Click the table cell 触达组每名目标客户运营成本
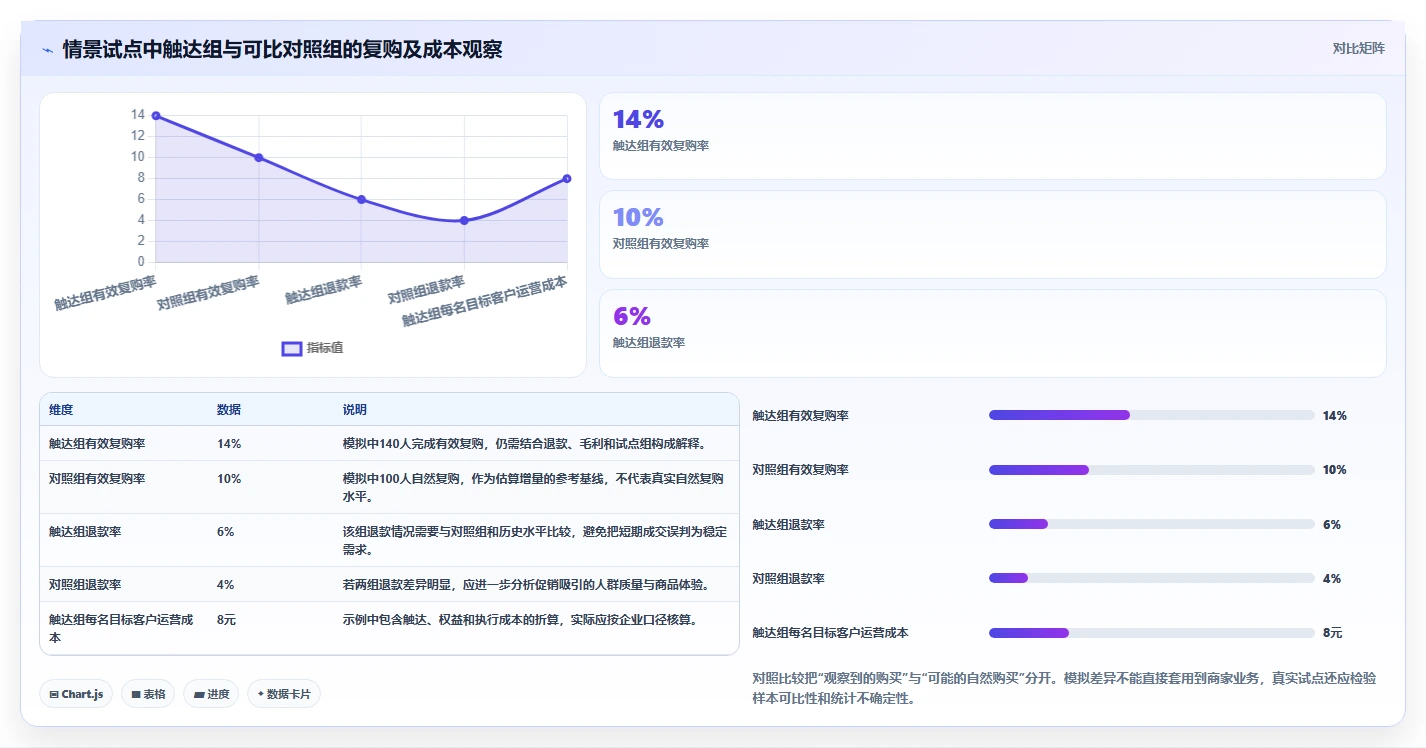Image resolution: width=1426 pixels, height=748 pixels. pos(121,628)
